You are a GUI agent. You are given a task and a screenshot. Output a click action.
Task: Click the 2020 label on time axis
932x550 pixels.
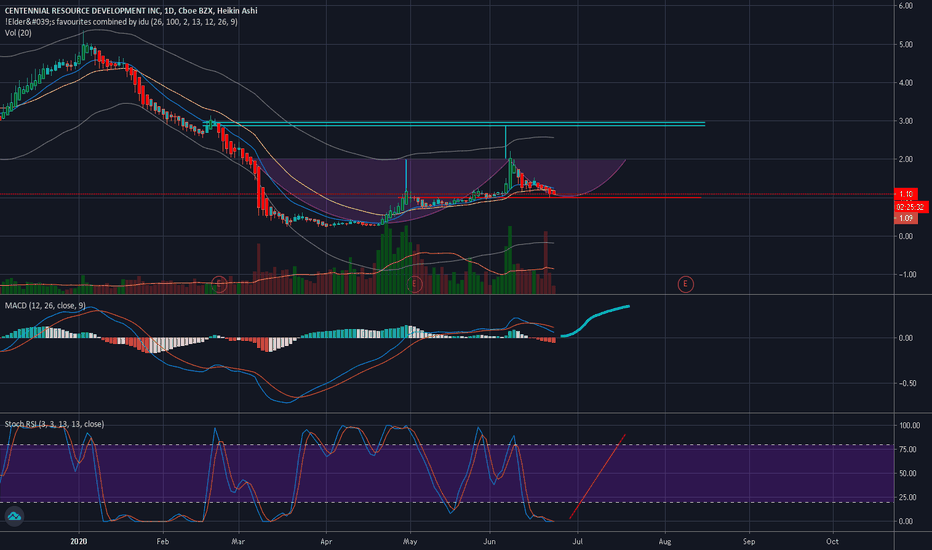(78, 541)
